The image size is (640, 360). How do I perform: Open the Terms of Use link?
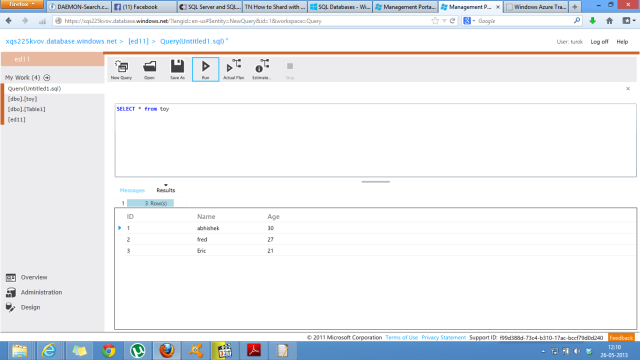[402, 338]
